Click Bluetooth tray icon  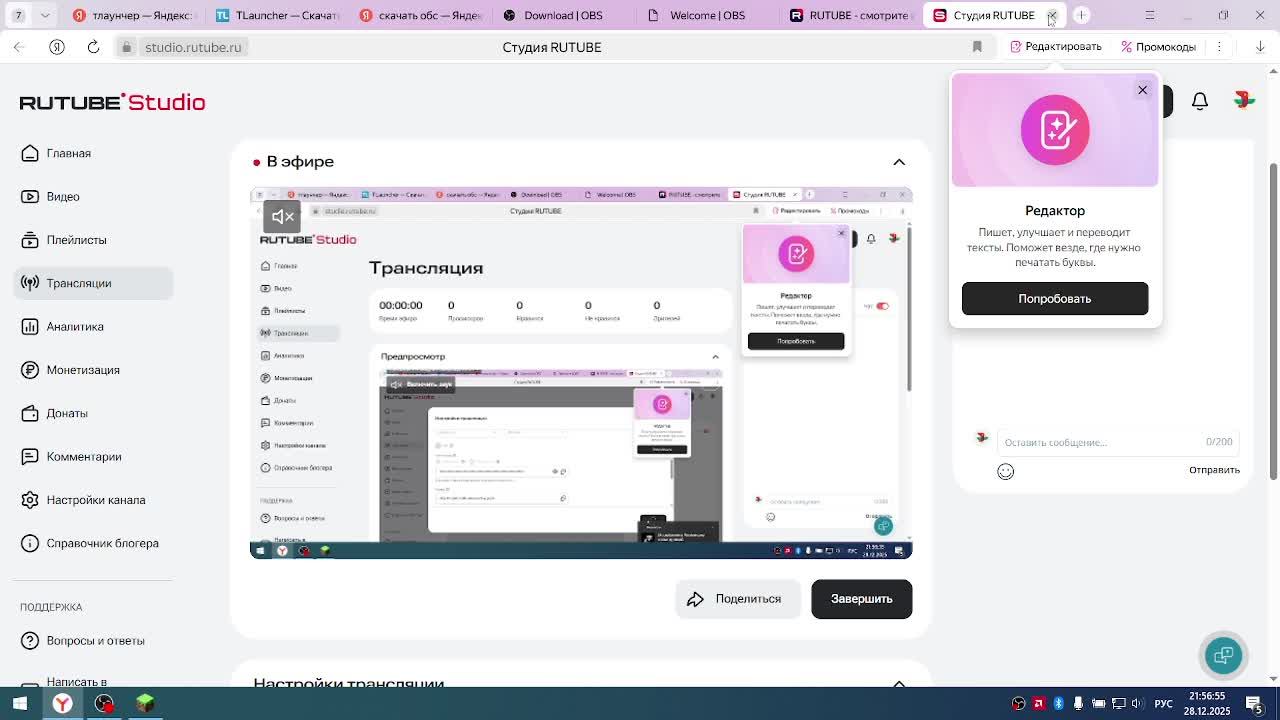(x=1058, y=704)
